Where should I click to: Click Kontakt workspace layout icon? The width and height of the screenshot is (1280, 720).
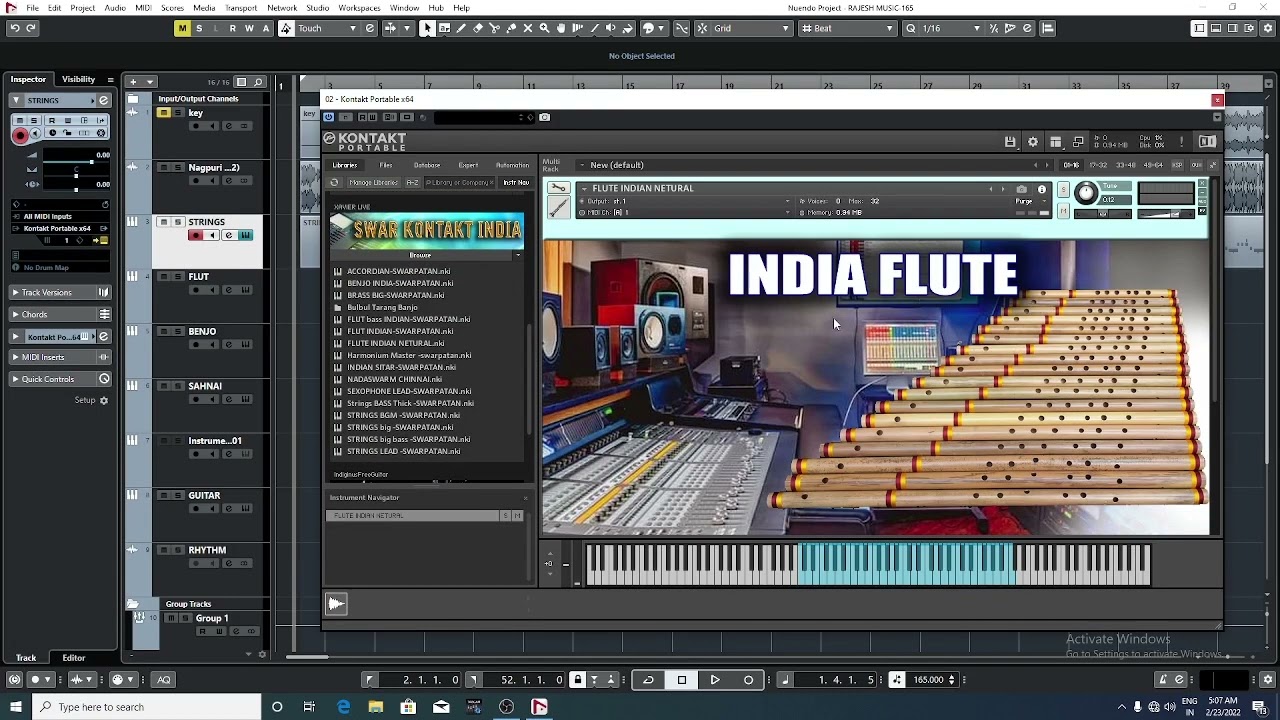tap(1055, 142)
